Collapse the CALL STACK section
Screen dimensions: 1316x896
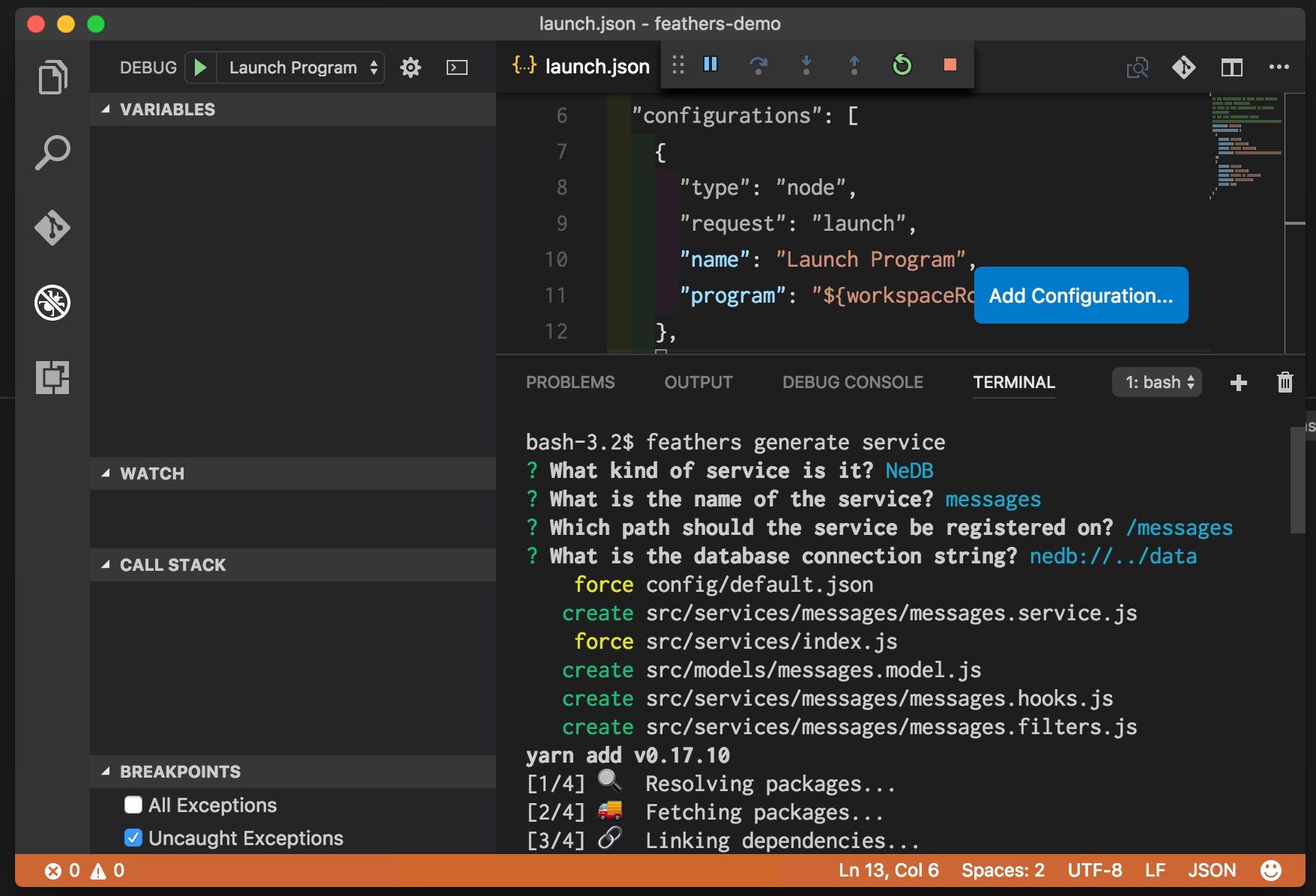[x=172, y=565]
